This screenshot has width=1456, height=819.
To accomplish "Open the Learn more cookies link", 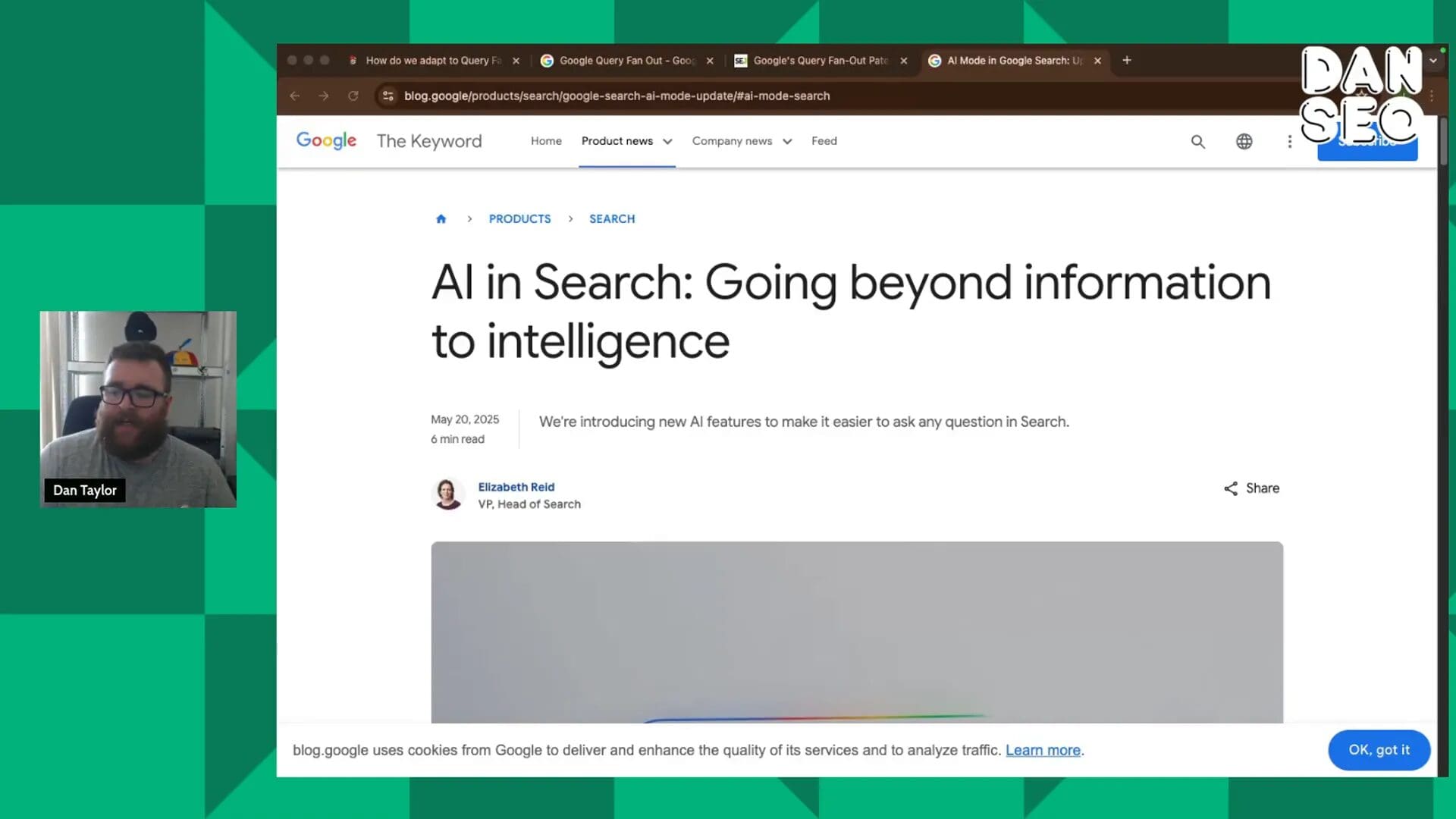I will 1043,751.
